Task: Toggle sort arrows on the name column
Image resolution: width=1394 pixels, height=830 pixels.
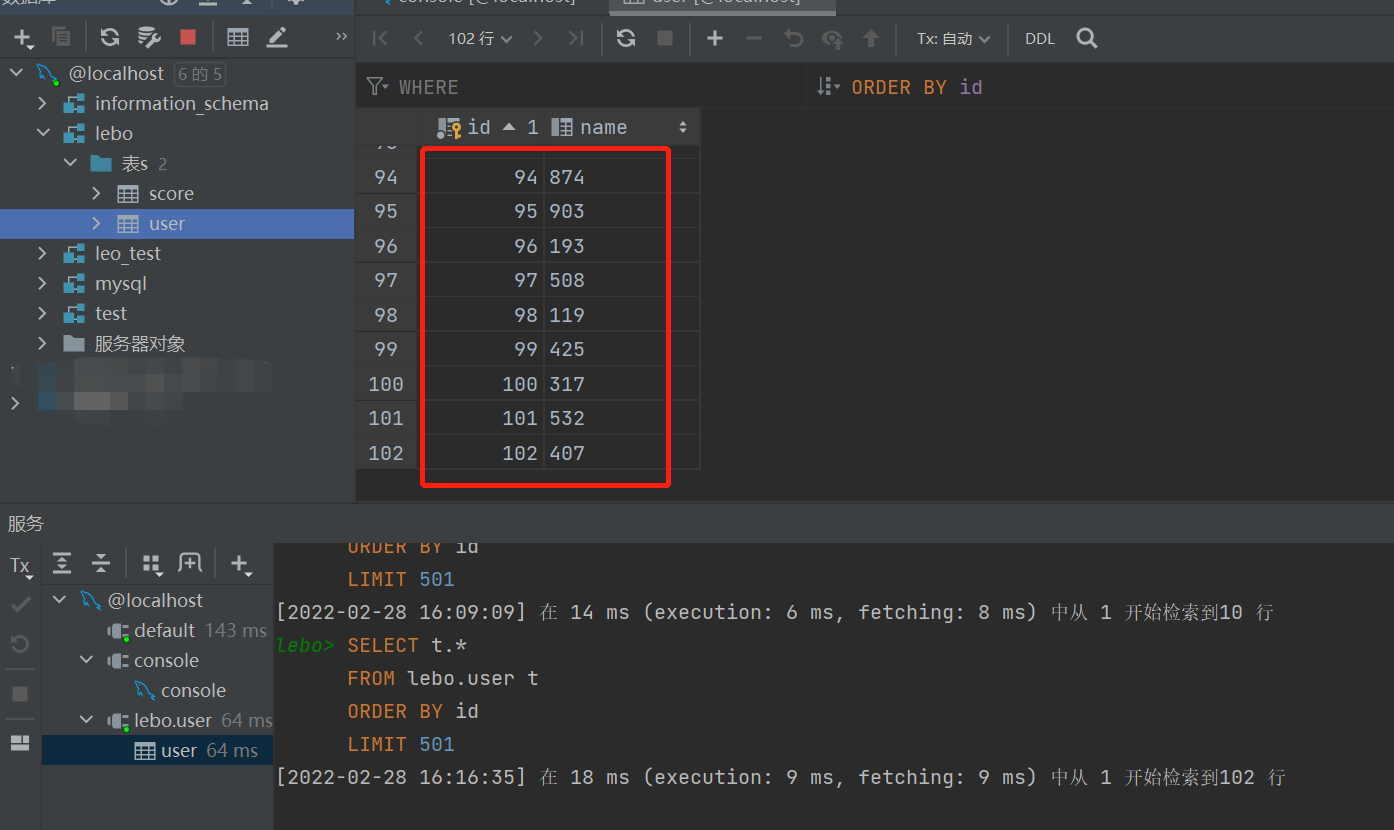Action: pos(683,127)
